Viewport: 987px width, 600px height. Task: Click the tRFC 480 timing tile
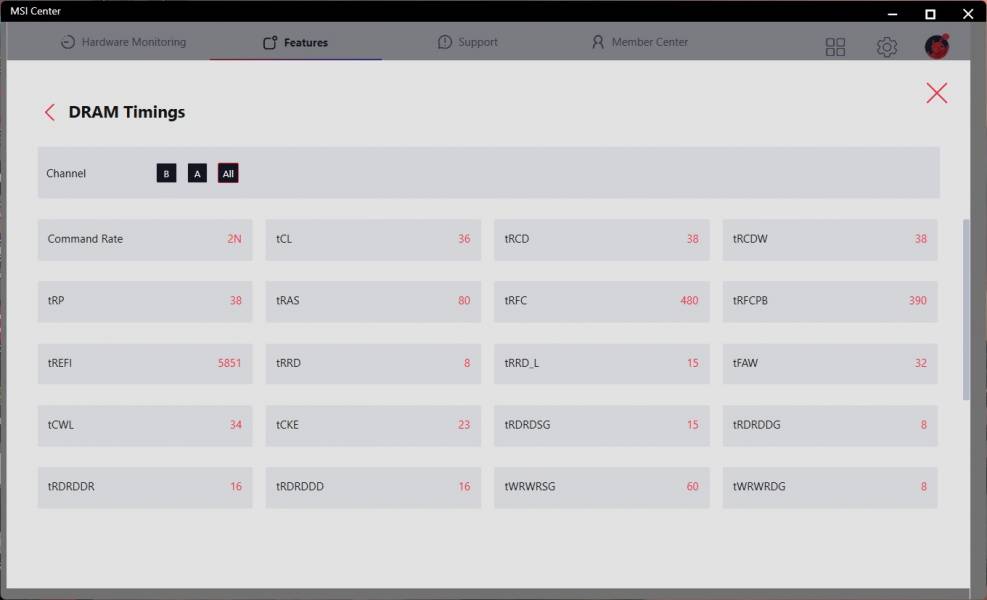point(602,301)
